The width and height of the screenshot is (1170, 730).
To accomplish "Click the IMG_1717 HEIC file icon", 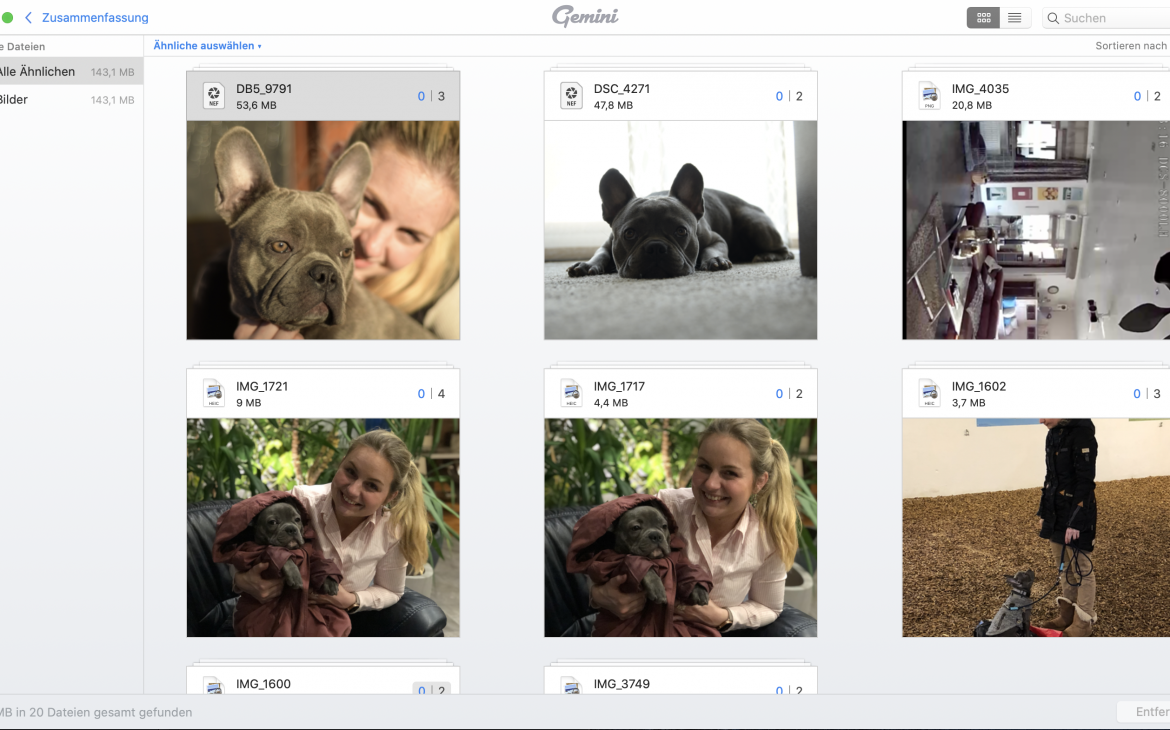I will [x=572, y=393].
